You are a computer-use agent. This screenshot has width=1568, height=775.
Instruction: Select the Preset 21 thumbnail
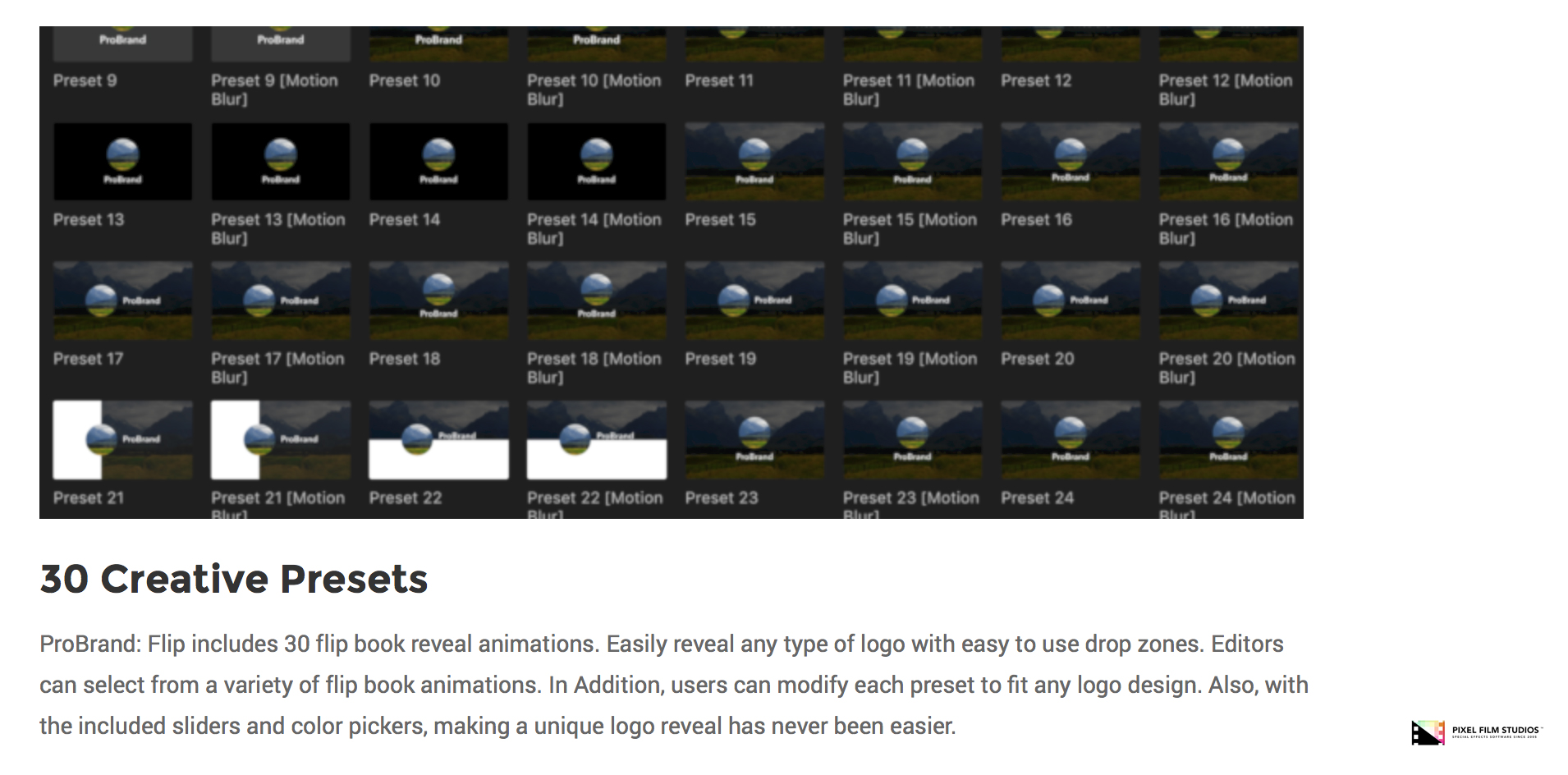(x=123, y=440)
